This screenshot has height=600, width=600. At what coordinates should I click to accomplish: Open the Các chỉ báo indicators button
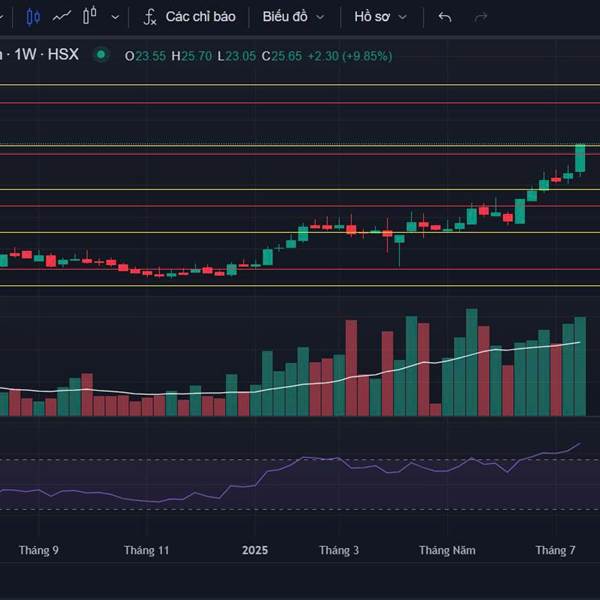coord(189,17)
